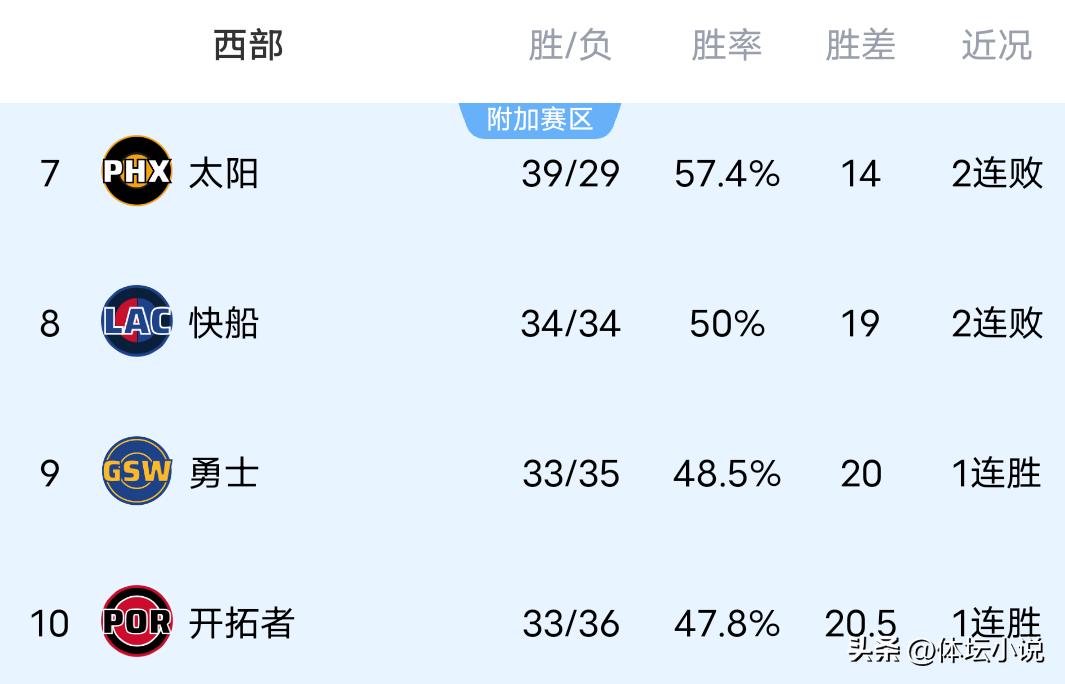Select the 西部 conference tab

point(248,45)
